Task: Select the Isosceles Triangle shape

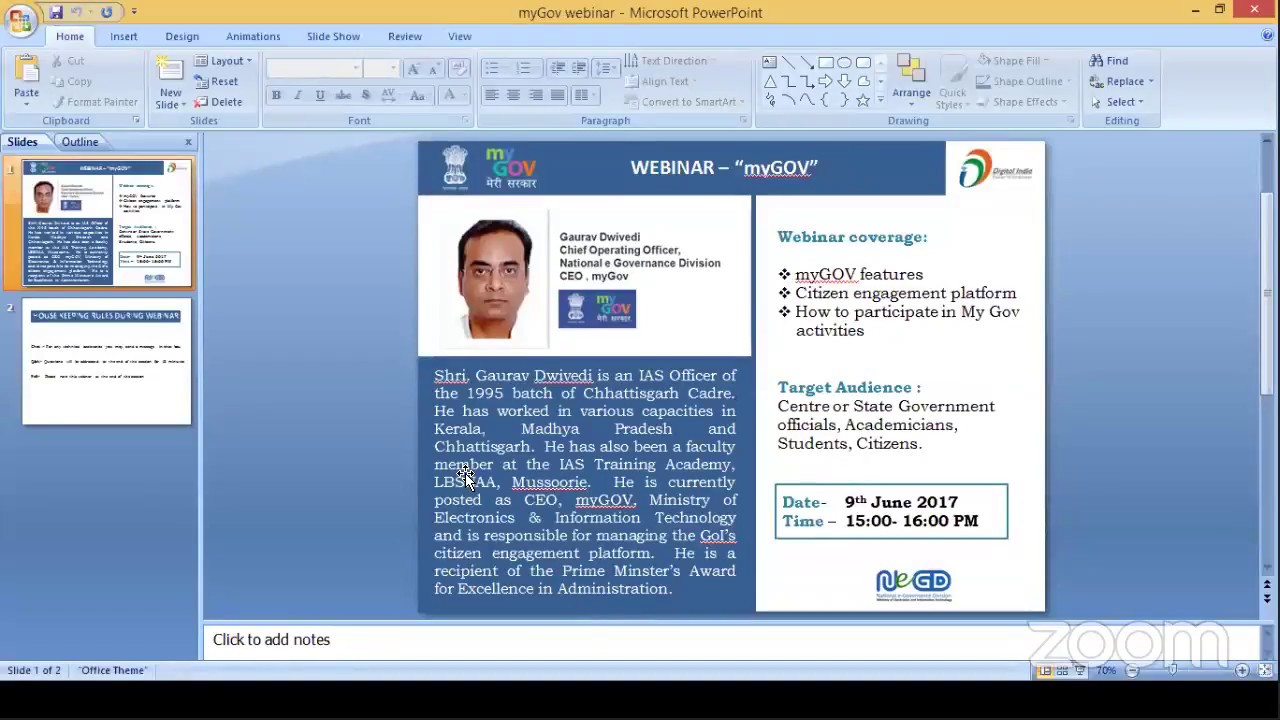Action: click(769, 81)
